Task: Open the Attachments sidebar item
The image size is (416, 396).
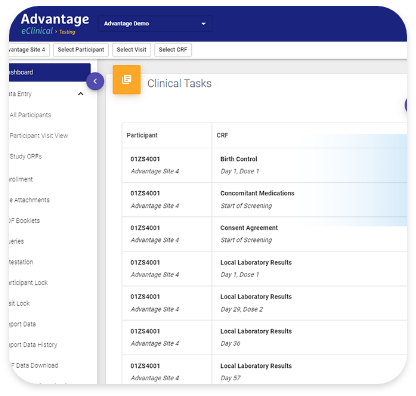Action: [x=30, y=200]
